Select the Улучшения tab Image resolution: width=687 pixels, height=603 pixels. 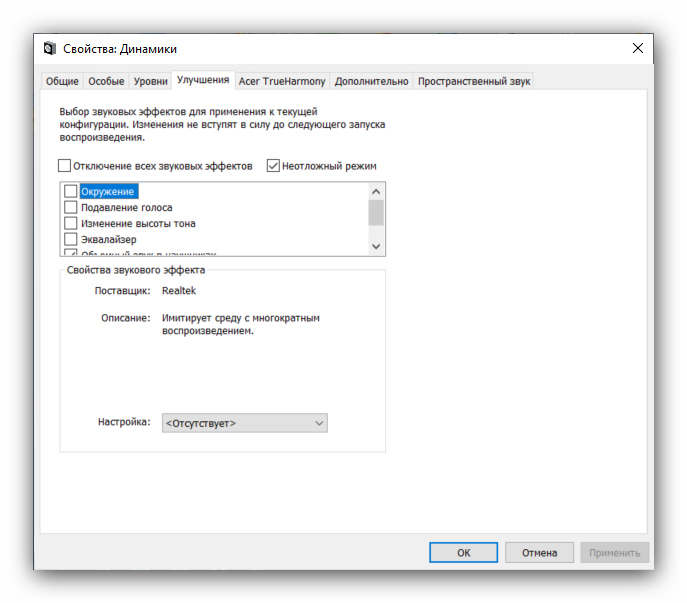(203, 80)
